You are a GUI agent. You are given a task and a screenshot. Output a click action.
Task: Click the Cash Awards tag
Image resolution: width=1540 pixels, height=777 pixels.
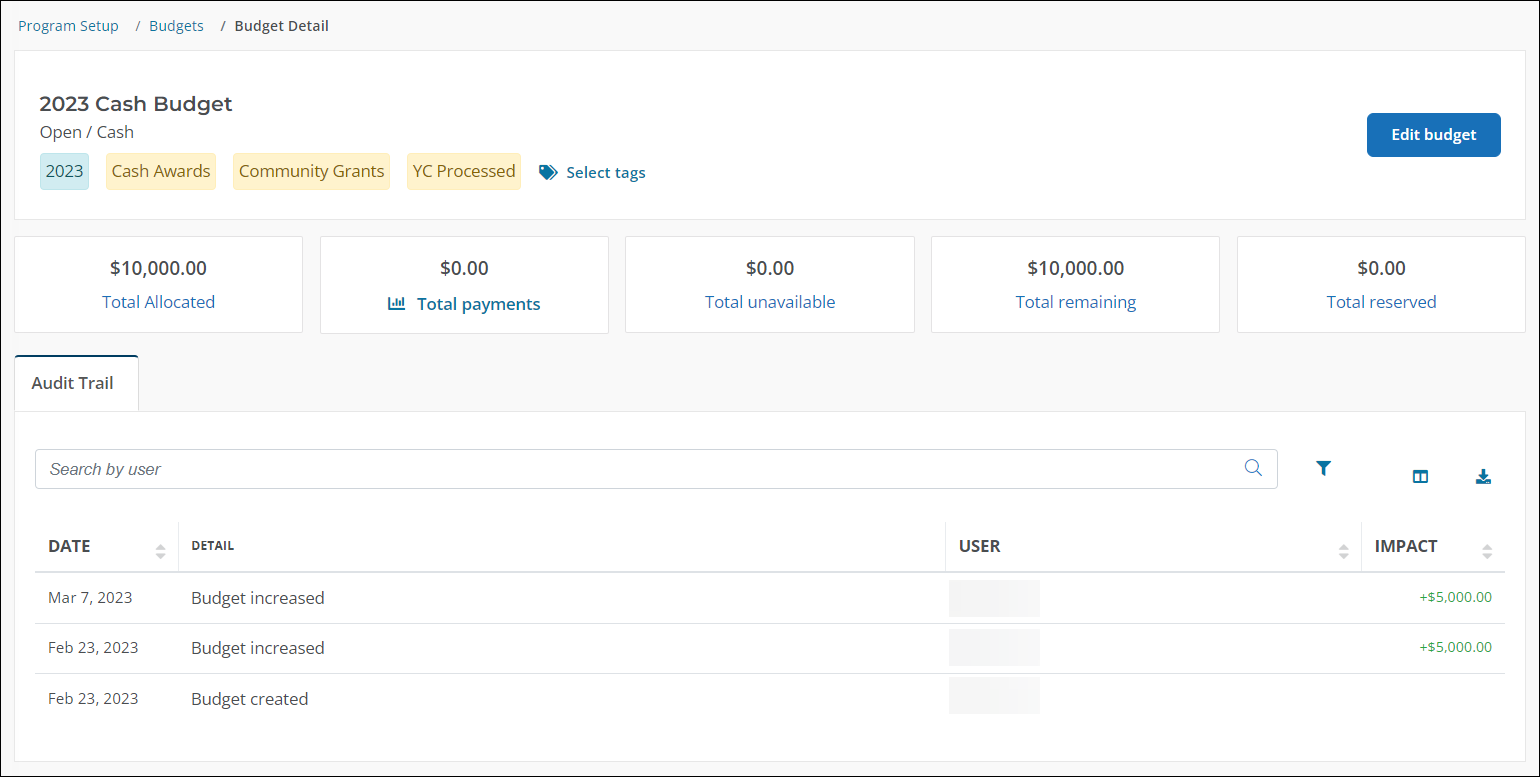(161, 171)
